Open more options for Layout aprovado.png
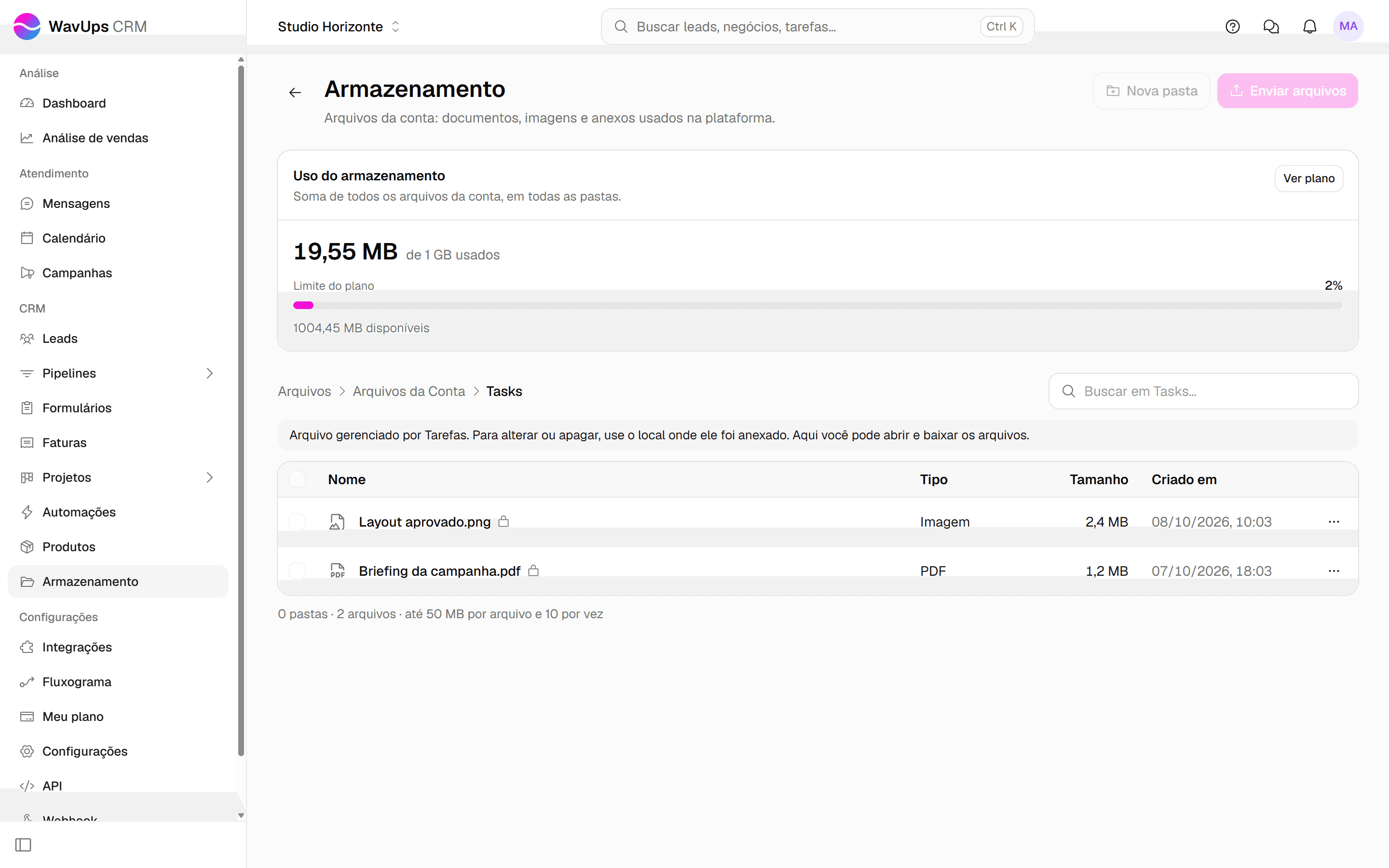Screen dimensions: 1389x868 1334,521
